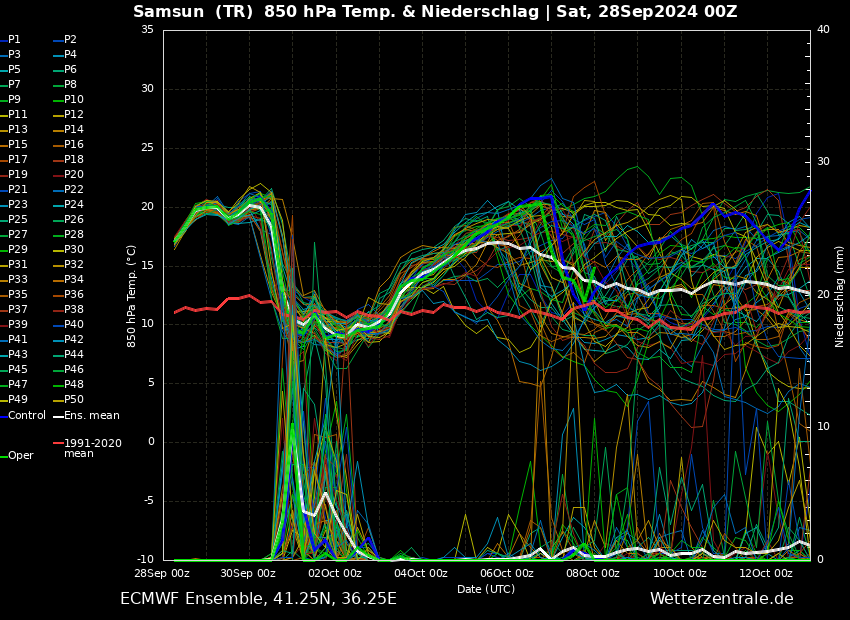Click the "06Oct 00z" date tick label
The width and height of the screenshot is (850, 620).
[507, 573]
